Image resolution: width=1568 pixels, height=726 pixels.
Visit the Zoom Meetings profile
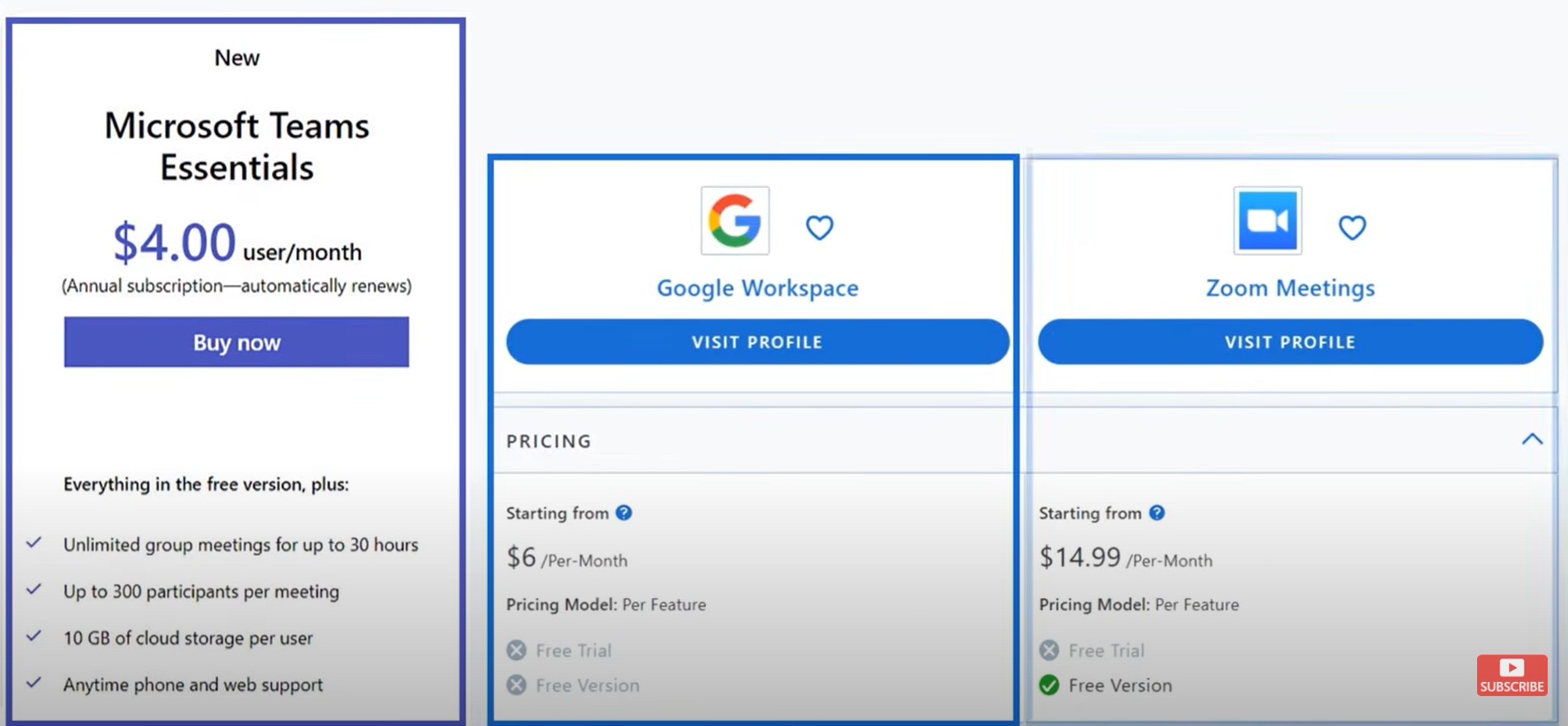[x=1290, y=342]
